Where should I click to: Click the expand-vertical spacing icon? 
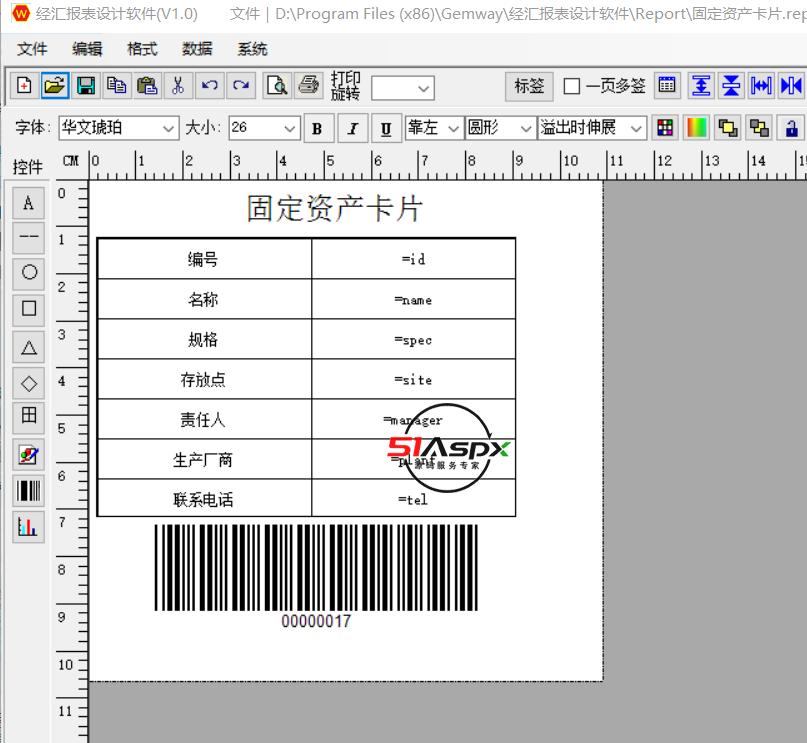point(701,85)
